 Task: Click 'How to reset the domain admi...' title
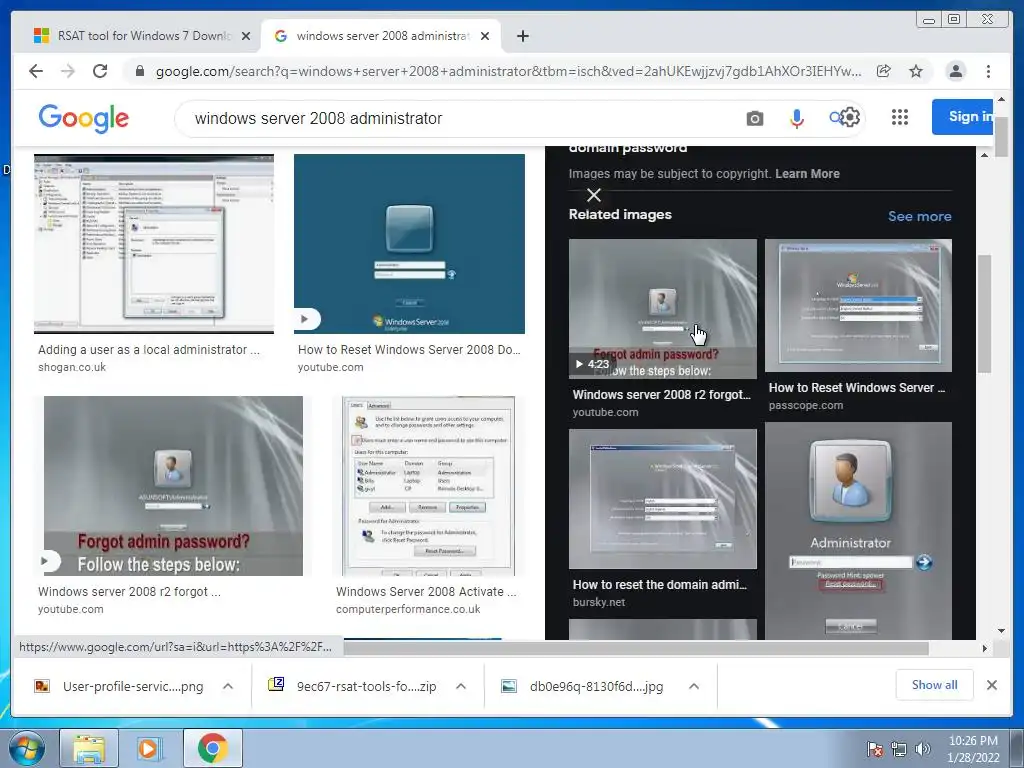click(660, 584)
